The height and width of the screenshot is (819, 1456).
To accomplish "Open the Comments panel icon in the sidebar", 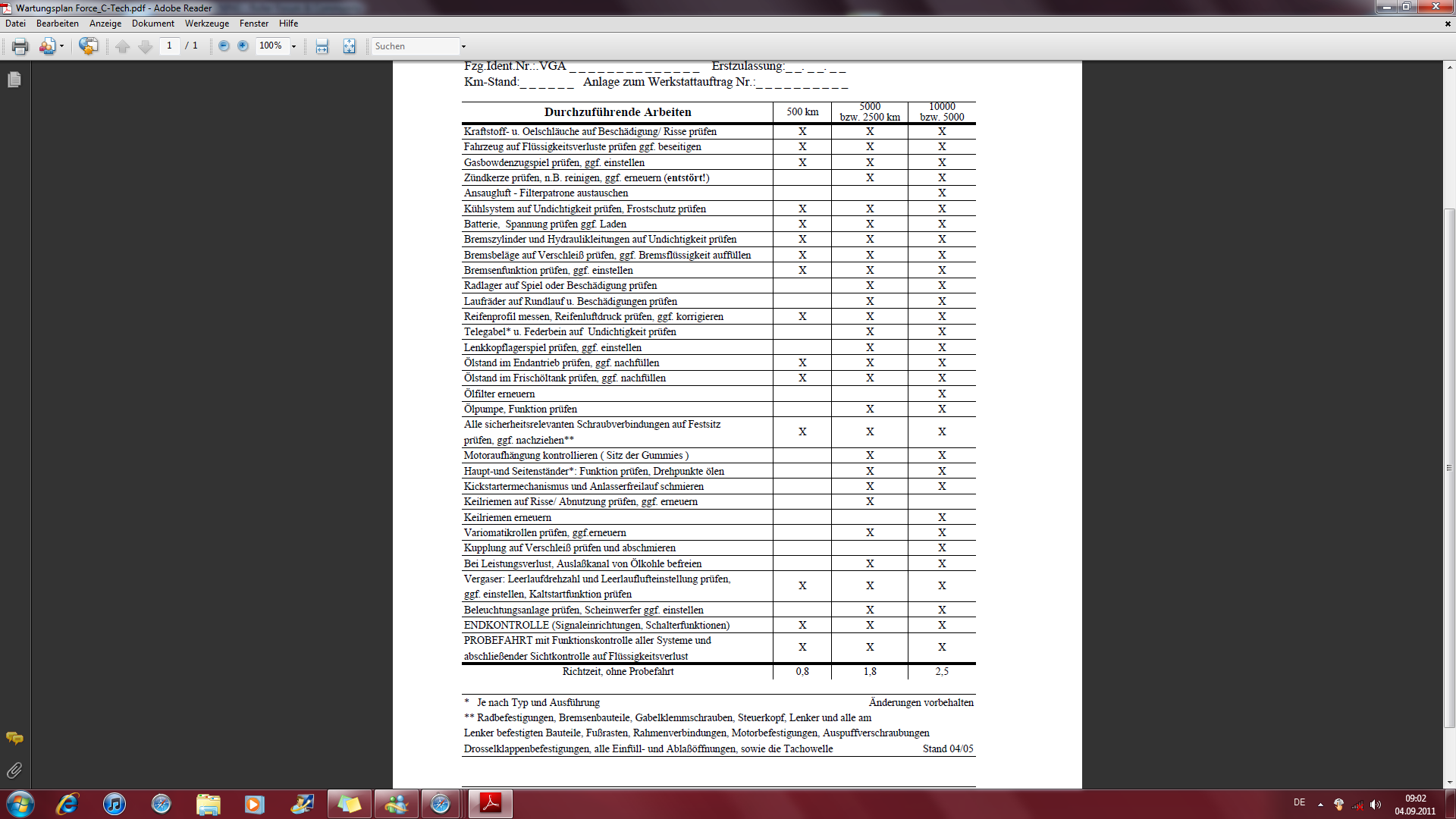I will pos(14,738).
